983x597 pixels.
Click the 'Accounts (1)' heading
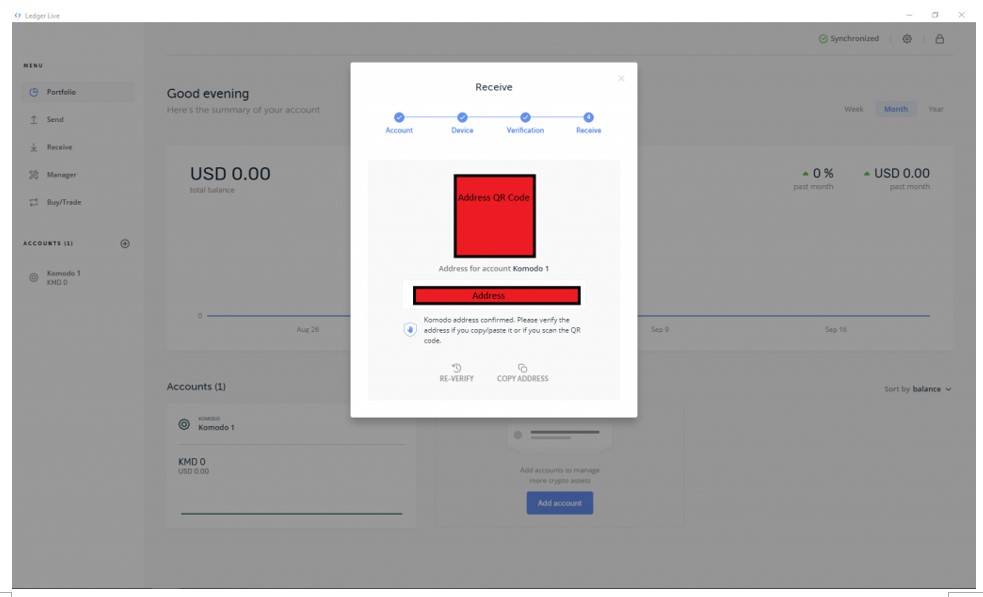click(x=196, y=387)
